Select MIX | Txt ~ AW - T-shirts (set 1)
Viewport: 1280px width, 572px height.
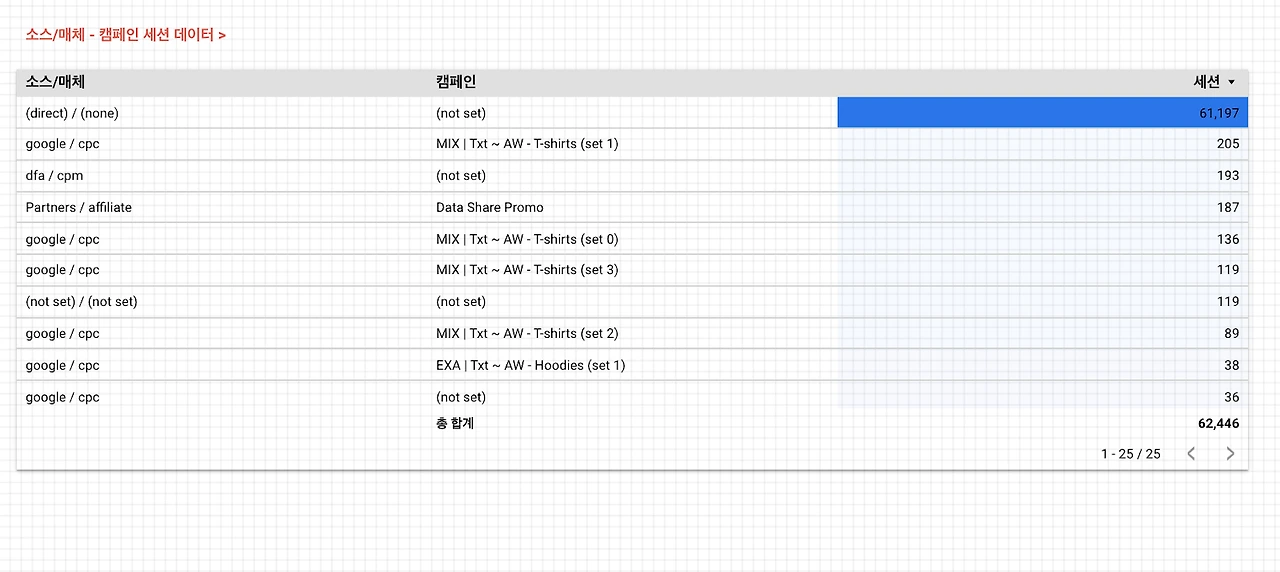527,144
